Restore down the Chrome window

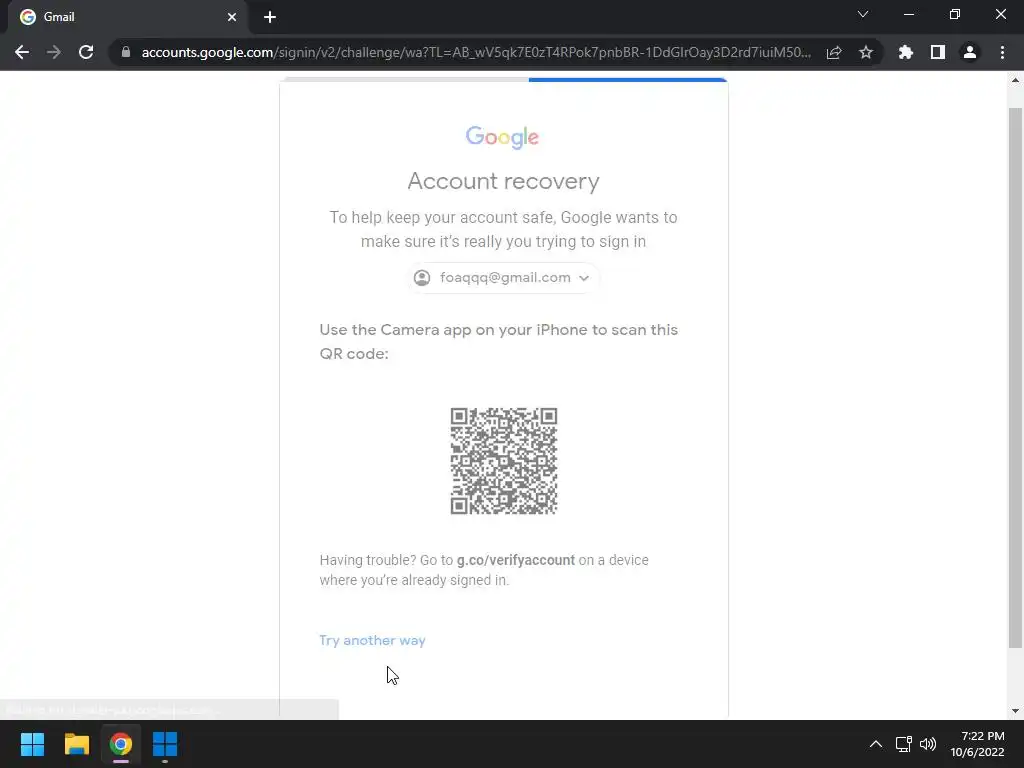955,14
